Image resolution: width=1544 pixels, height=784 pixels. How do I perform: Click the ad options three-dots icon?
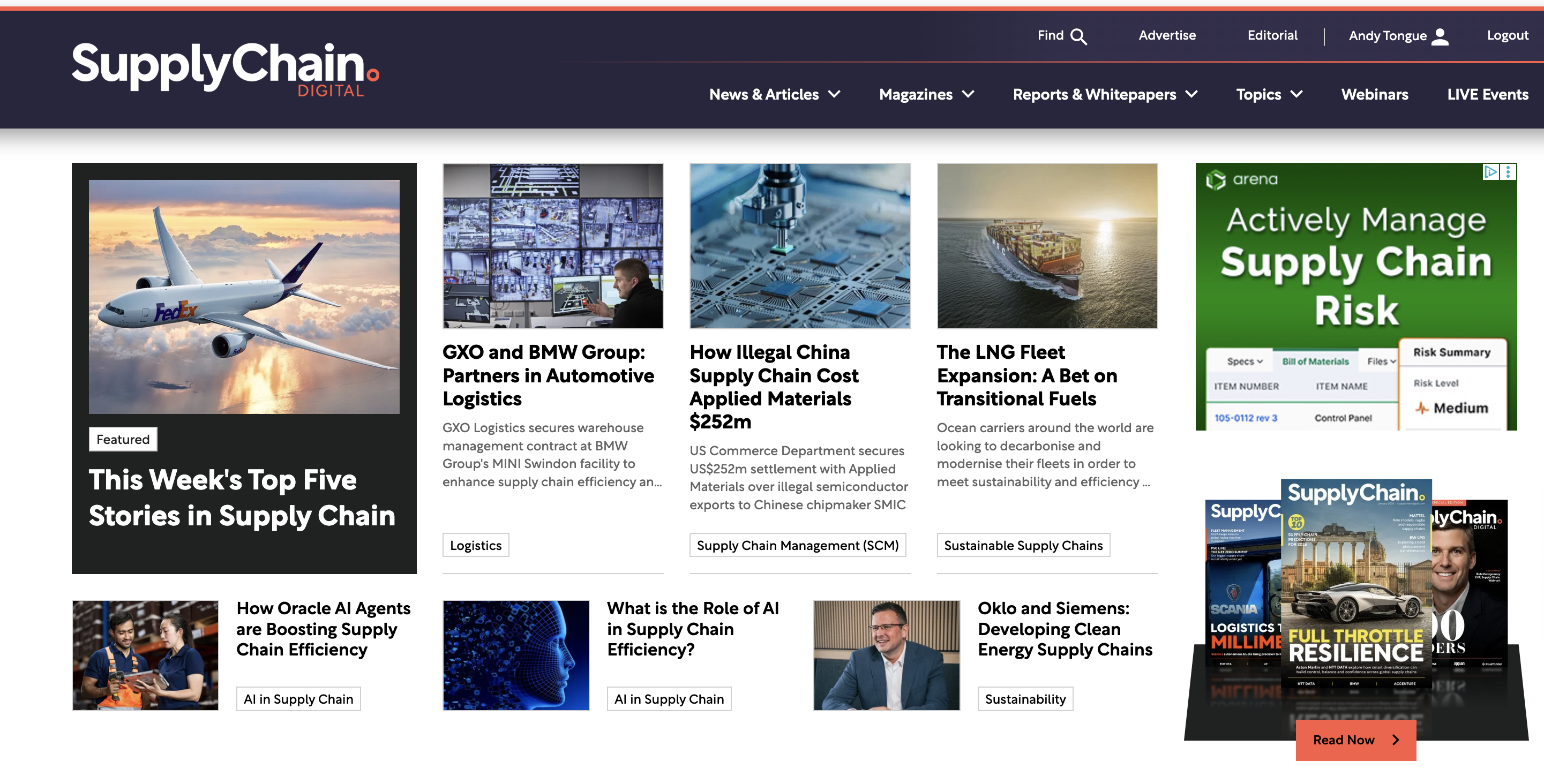tap(1508, 172)
